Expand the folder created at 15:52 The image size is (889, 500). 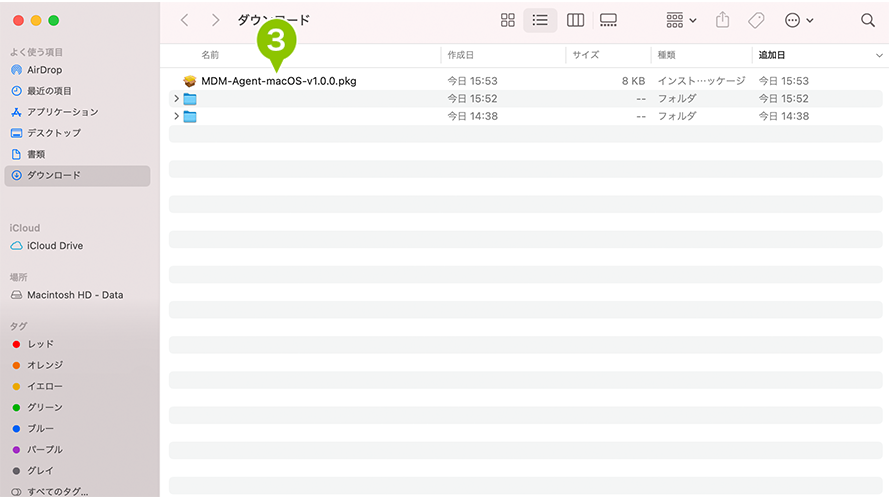[x=176, y=99]
